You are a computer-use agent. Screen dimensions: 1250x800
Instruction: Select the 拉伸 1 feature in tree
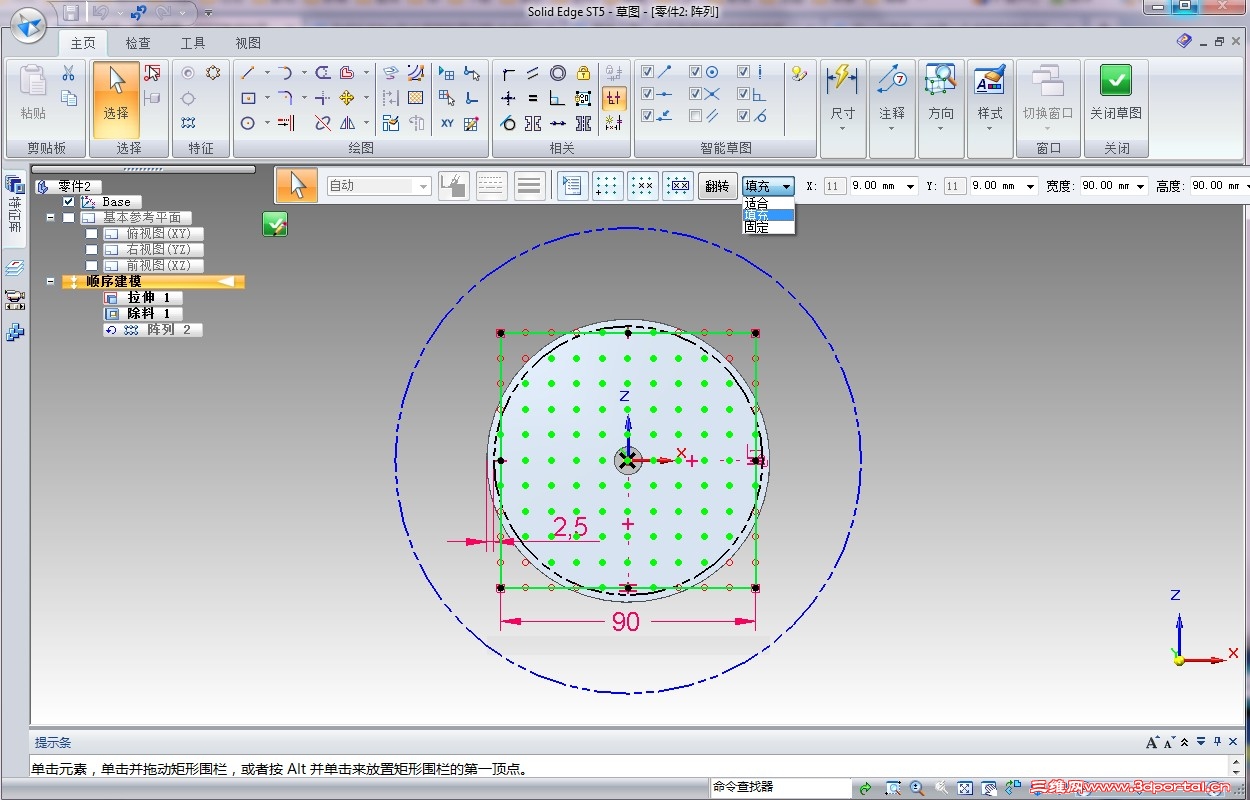tap(143, 298)
